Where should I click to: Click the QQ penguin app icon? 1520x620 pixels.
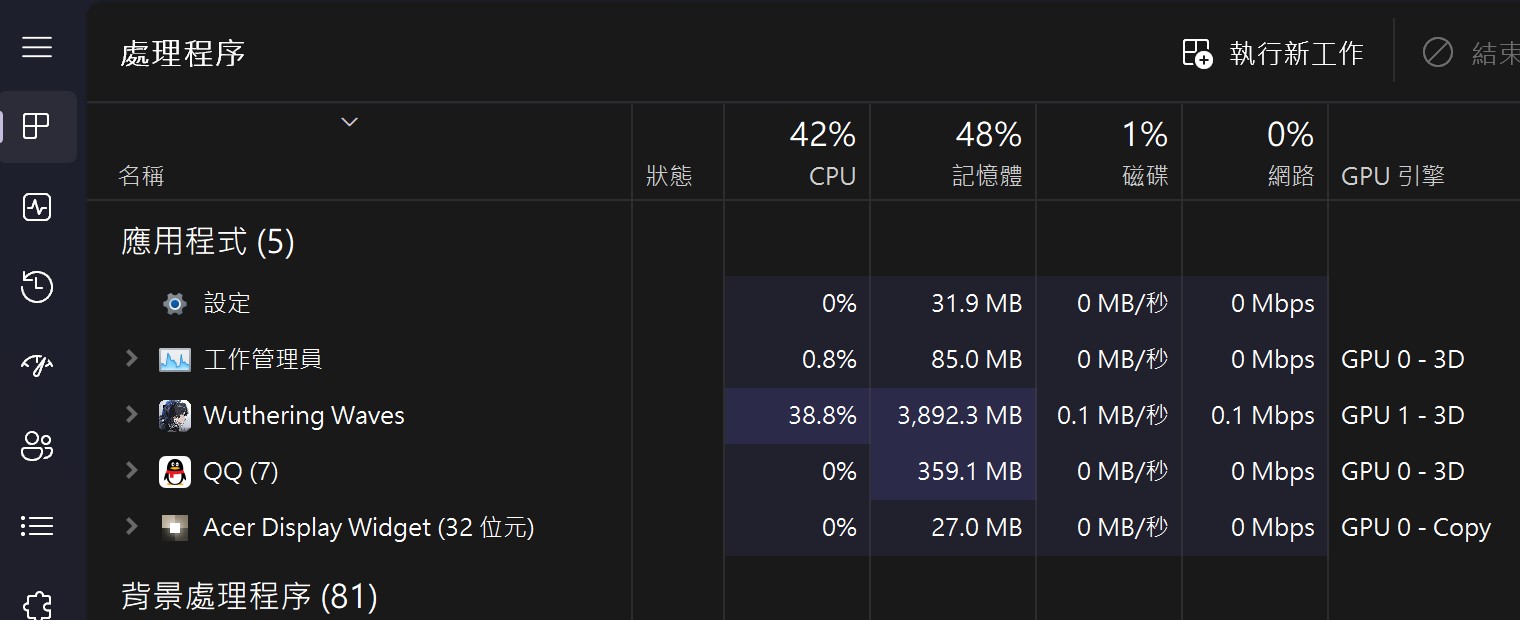[175, 471]
